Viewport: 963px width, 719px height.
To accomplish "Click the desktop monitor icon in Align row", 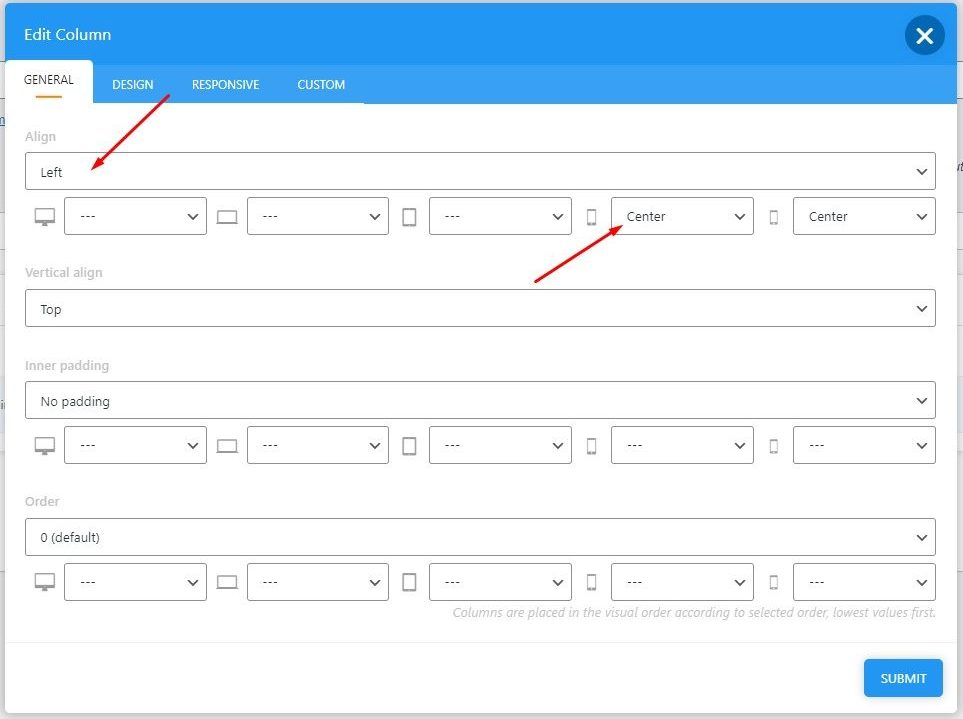I will coord(44,217).
